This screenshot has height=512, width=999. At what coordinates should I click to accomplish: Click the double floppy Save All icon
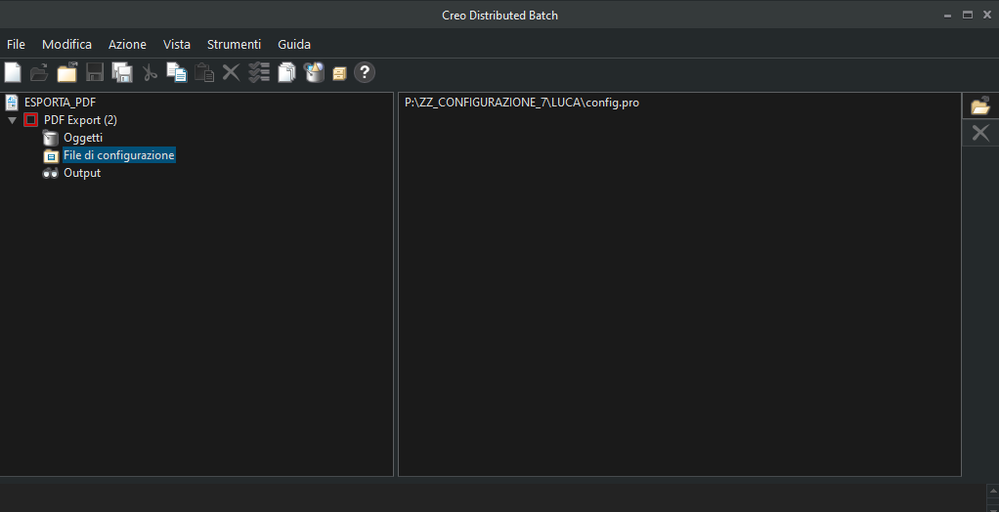pos(122,72)
